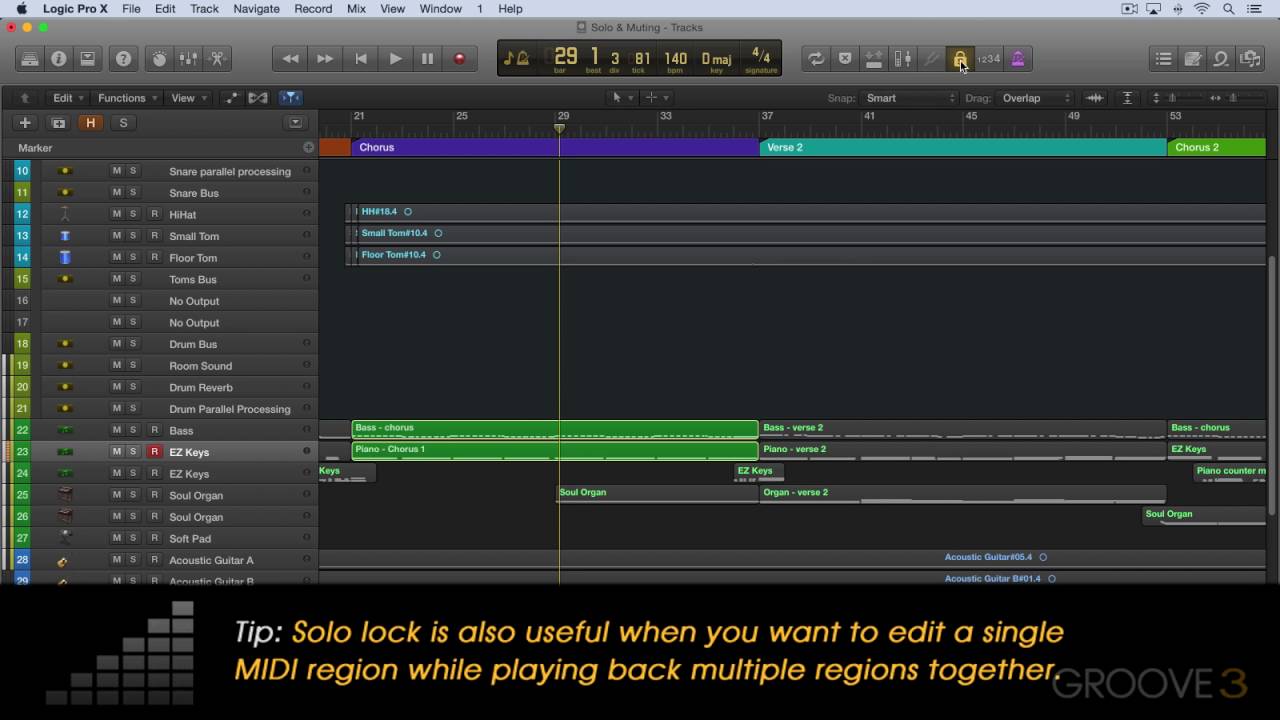Image resolution: width=1280 pixels, height=720 pixels.
Task: Open the Snap Smart dropdown
Action: 910,98
